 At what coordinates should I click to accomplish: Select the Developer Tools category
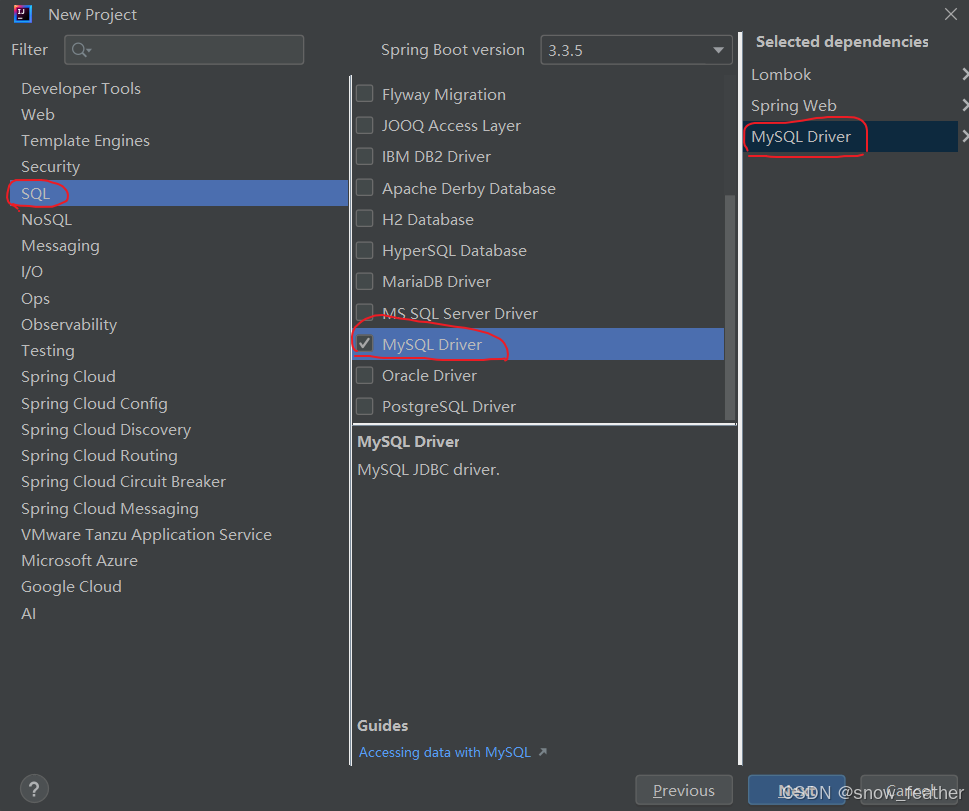[81, 88]
